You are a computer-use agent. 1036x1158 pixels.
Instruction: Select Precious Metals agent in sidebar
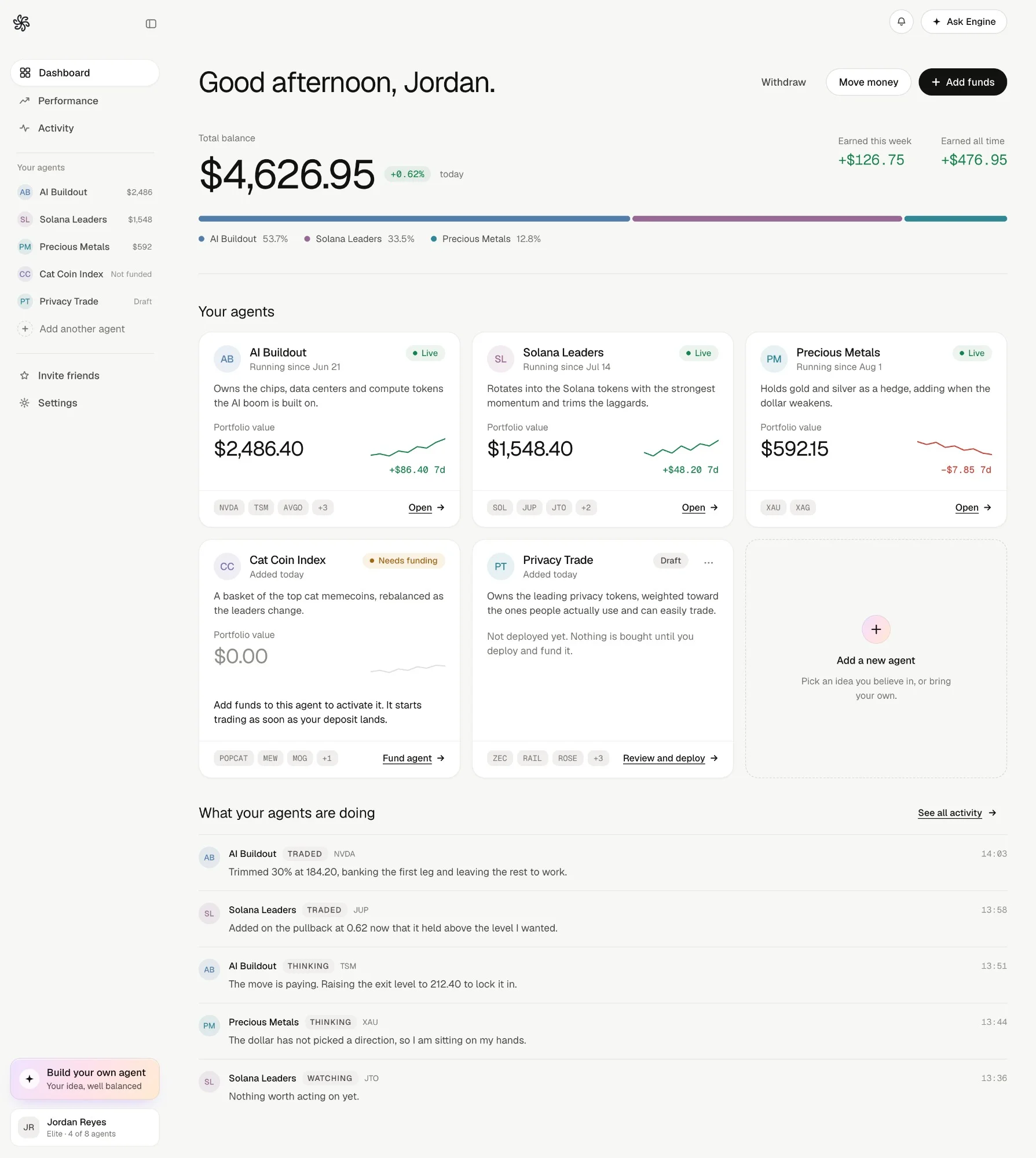(85, 247)
